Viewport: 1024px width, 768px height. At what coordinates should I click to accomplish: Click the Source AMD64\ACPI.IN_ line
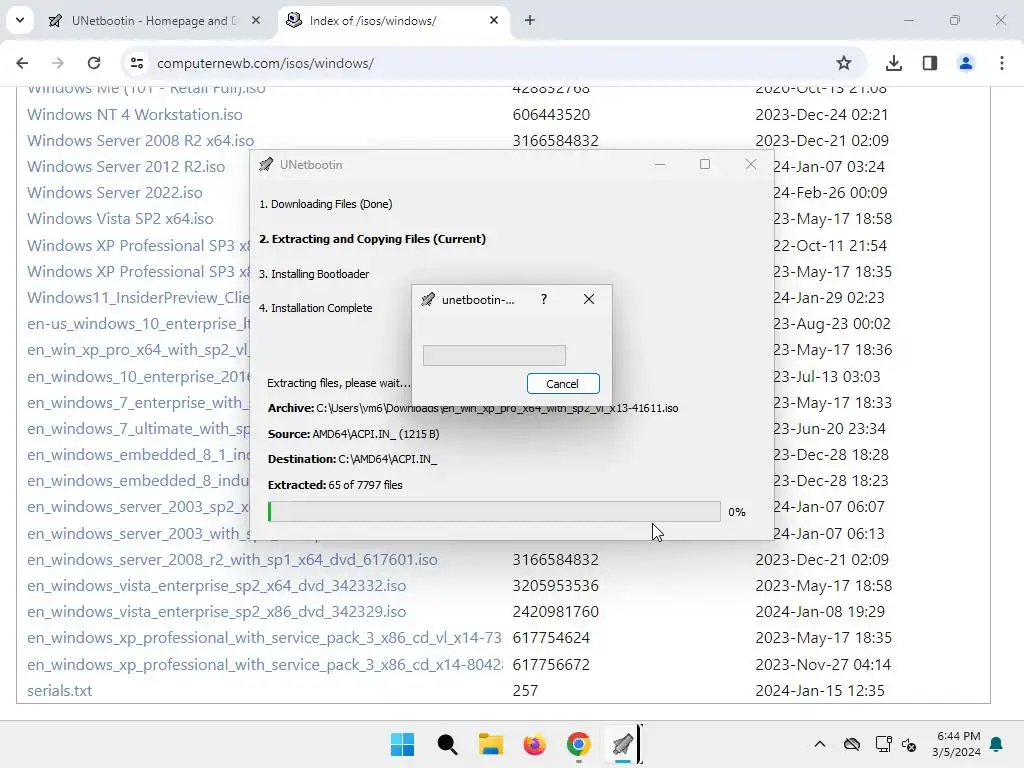click(353, 434)
